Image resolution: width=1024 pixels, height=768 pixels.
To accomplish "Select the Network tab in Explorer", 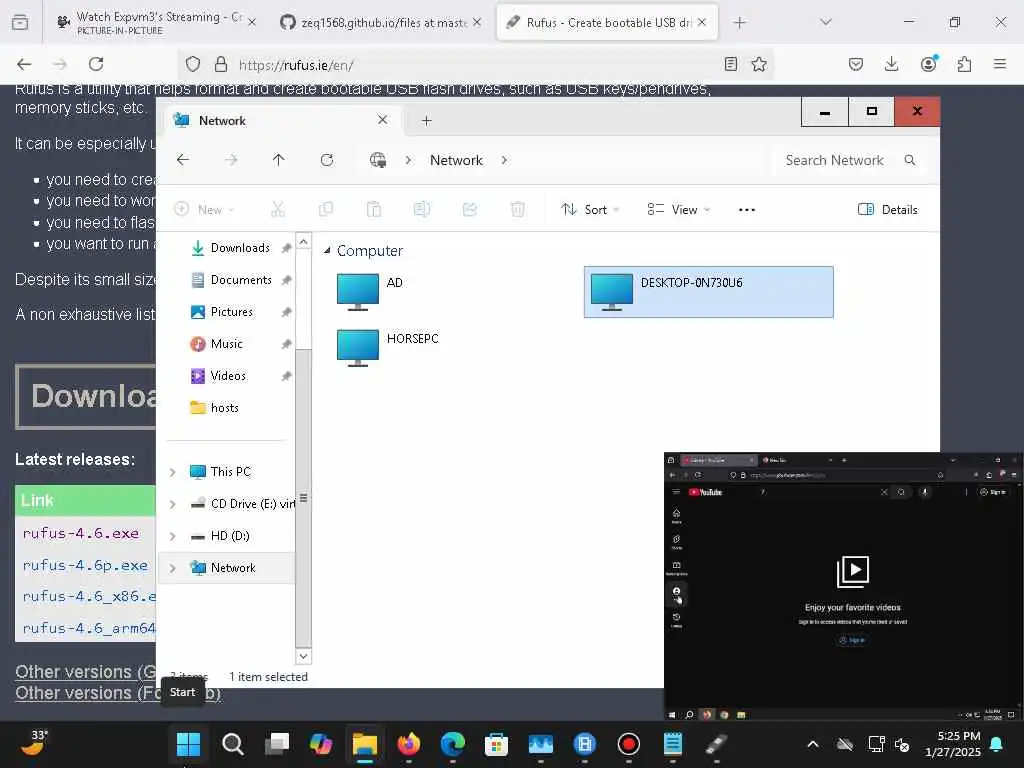I will point(281,121).
